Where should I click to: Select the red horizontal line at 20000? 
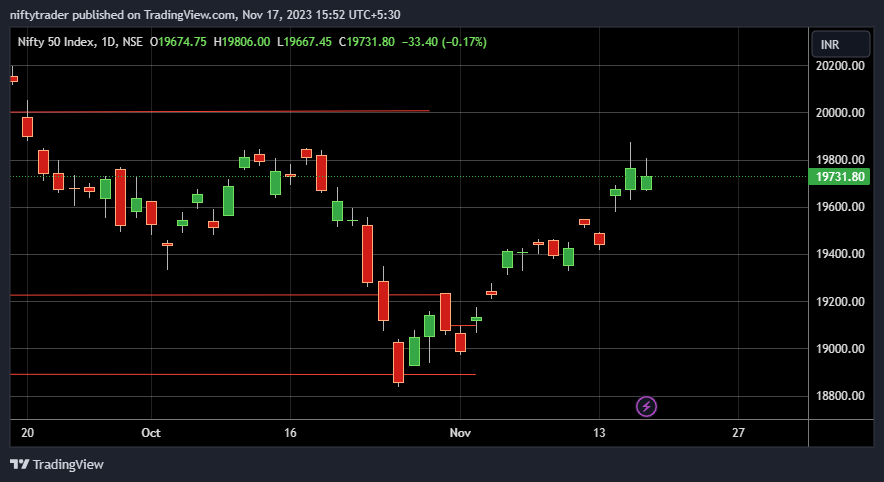[x=220, y=112]
